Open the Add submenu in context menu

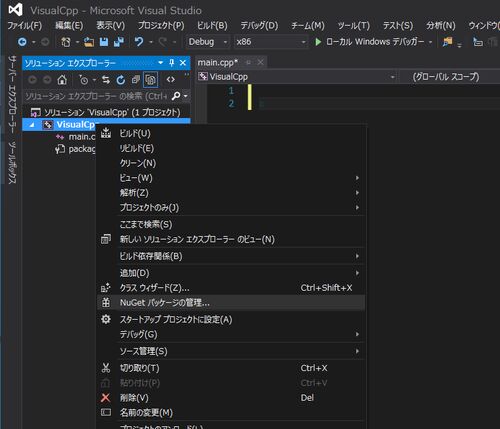(231, 273)
